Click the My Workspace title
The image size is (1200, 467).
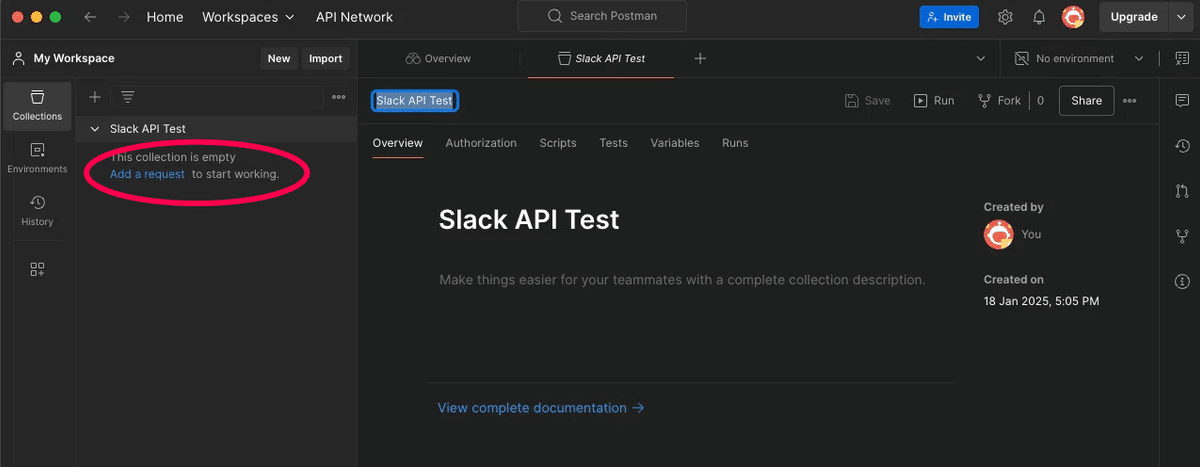coord(74,59)
